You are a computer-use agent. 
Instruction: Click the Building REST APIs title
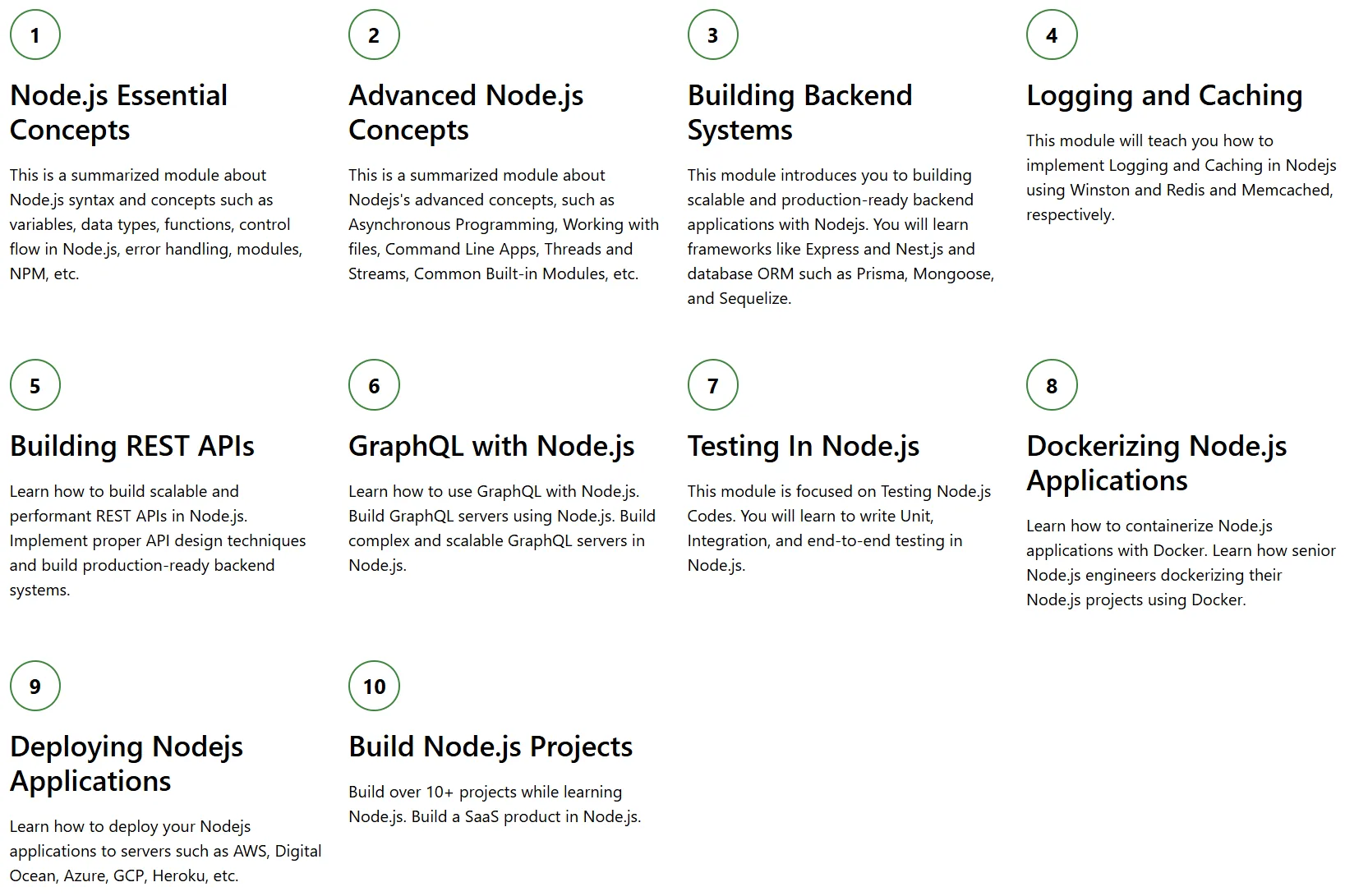click(x=132, y=446)
